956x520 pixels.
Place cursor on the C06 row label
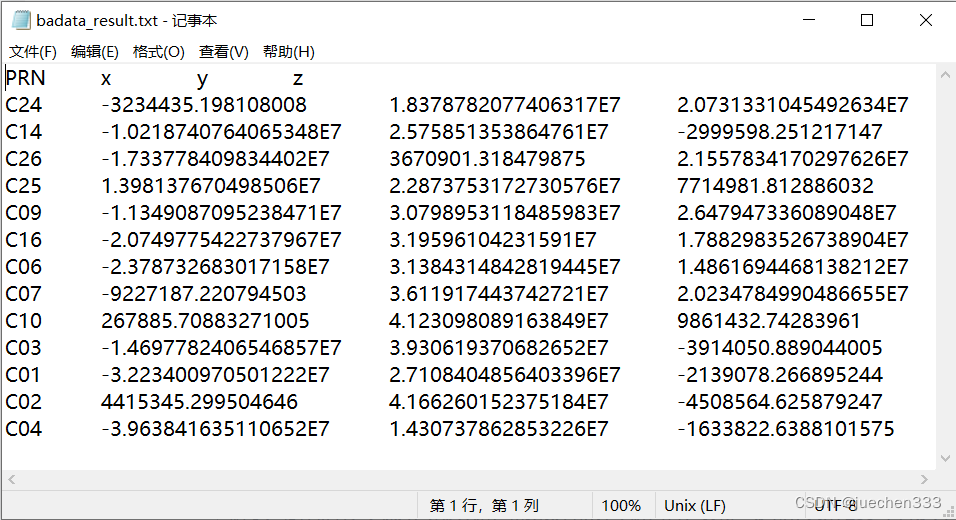pyautogui.click(x=24, y=266)
